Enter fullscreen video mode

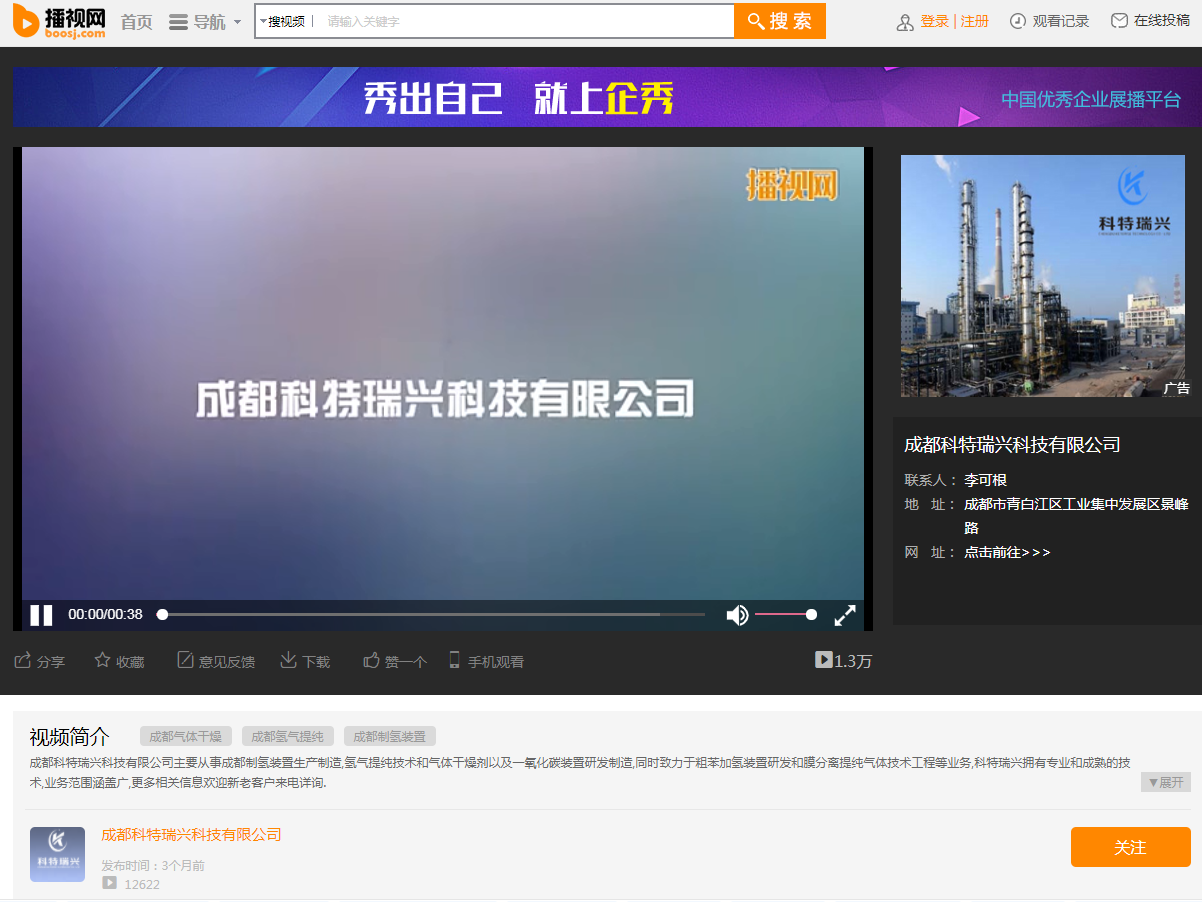845,615
